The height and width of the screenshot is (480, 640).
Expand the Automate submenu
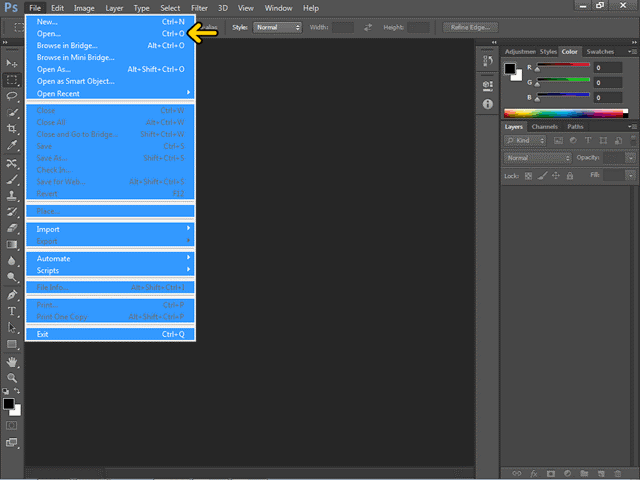[110, 258]
